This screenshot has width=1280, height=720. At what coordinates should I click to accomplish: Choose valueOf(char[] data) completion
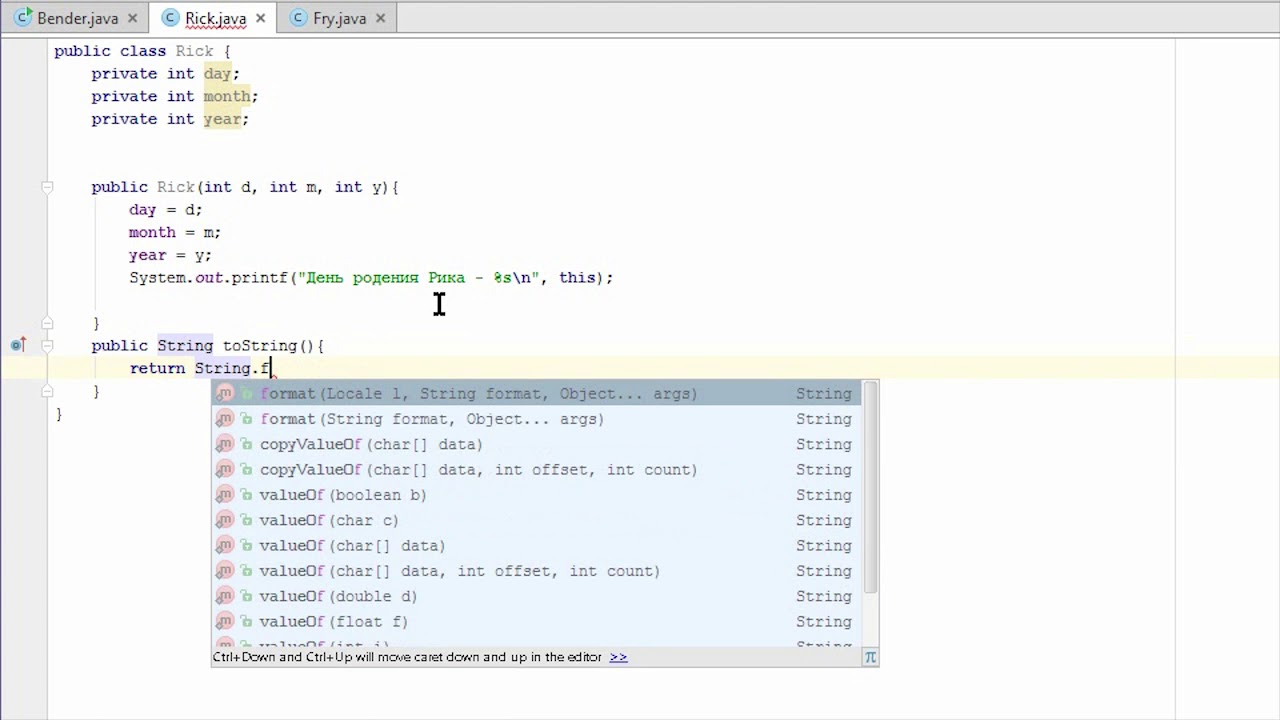click(x=536, y=546)
